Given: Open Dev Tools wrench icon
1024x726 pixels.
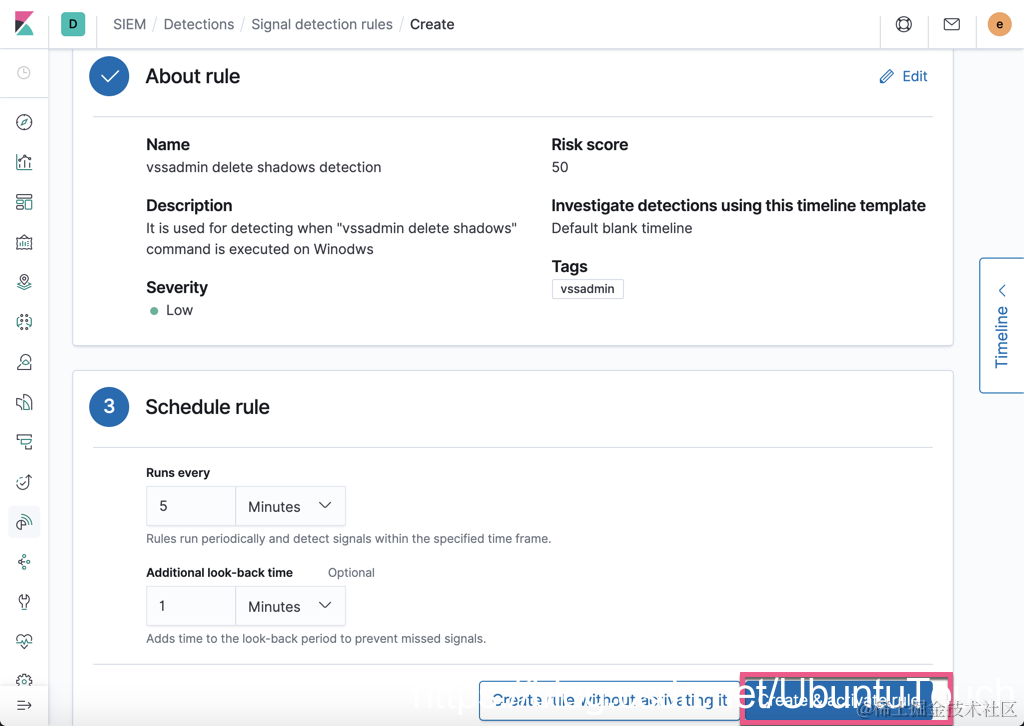Looking at the screenshot, I should pos(24,602).
